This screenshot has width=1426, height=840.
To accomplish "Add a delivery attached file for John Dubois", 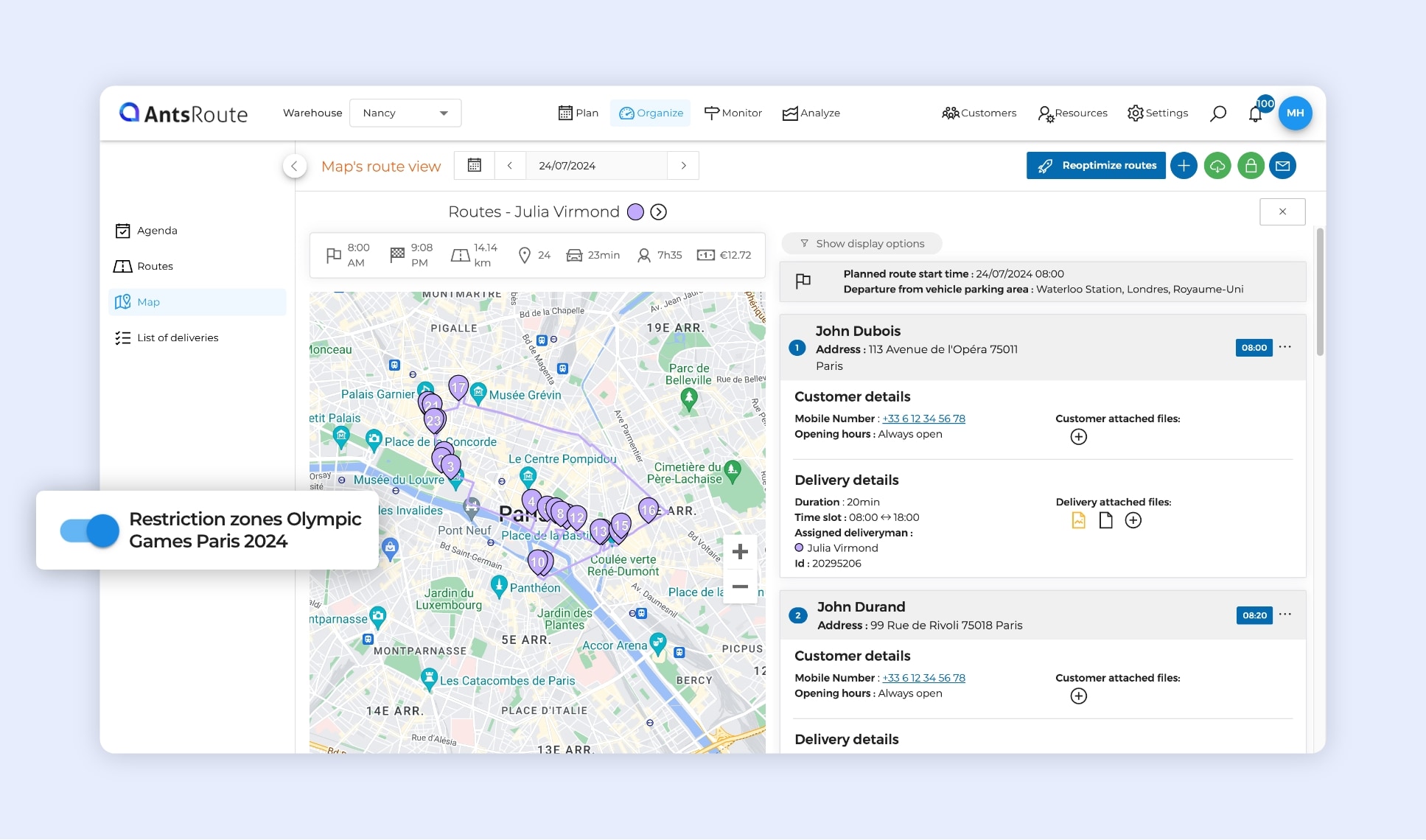I will pyautogui.click(x=1133, y=521).
